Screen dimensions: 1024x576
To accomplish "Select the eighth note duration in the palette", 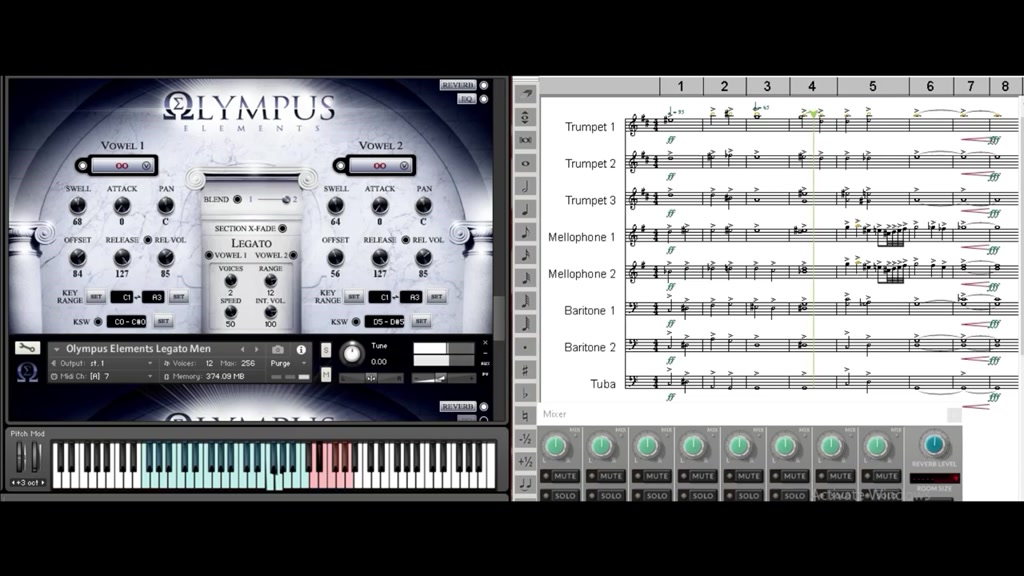I will tap(526, 232).
